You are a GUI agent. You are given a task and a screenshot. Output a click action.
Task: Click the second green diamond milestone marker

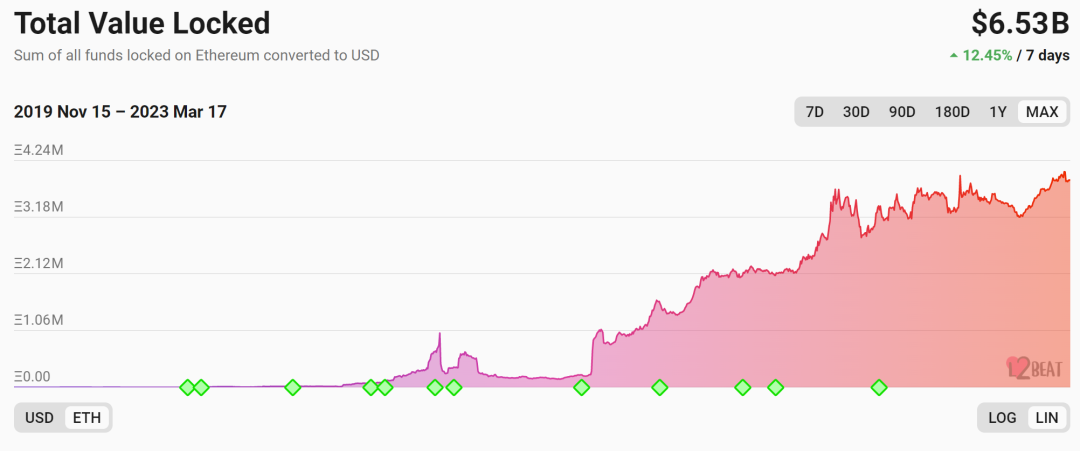pyautogui.click(x=200, y=388)
